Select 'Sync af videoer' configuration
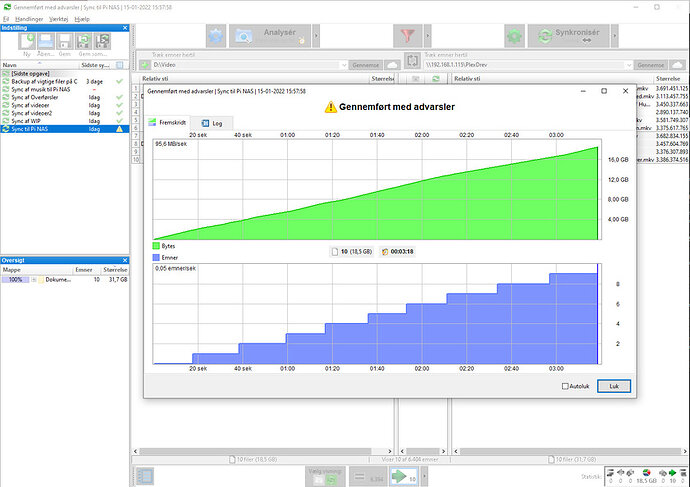The image size is (690, 487). point(65,105)
